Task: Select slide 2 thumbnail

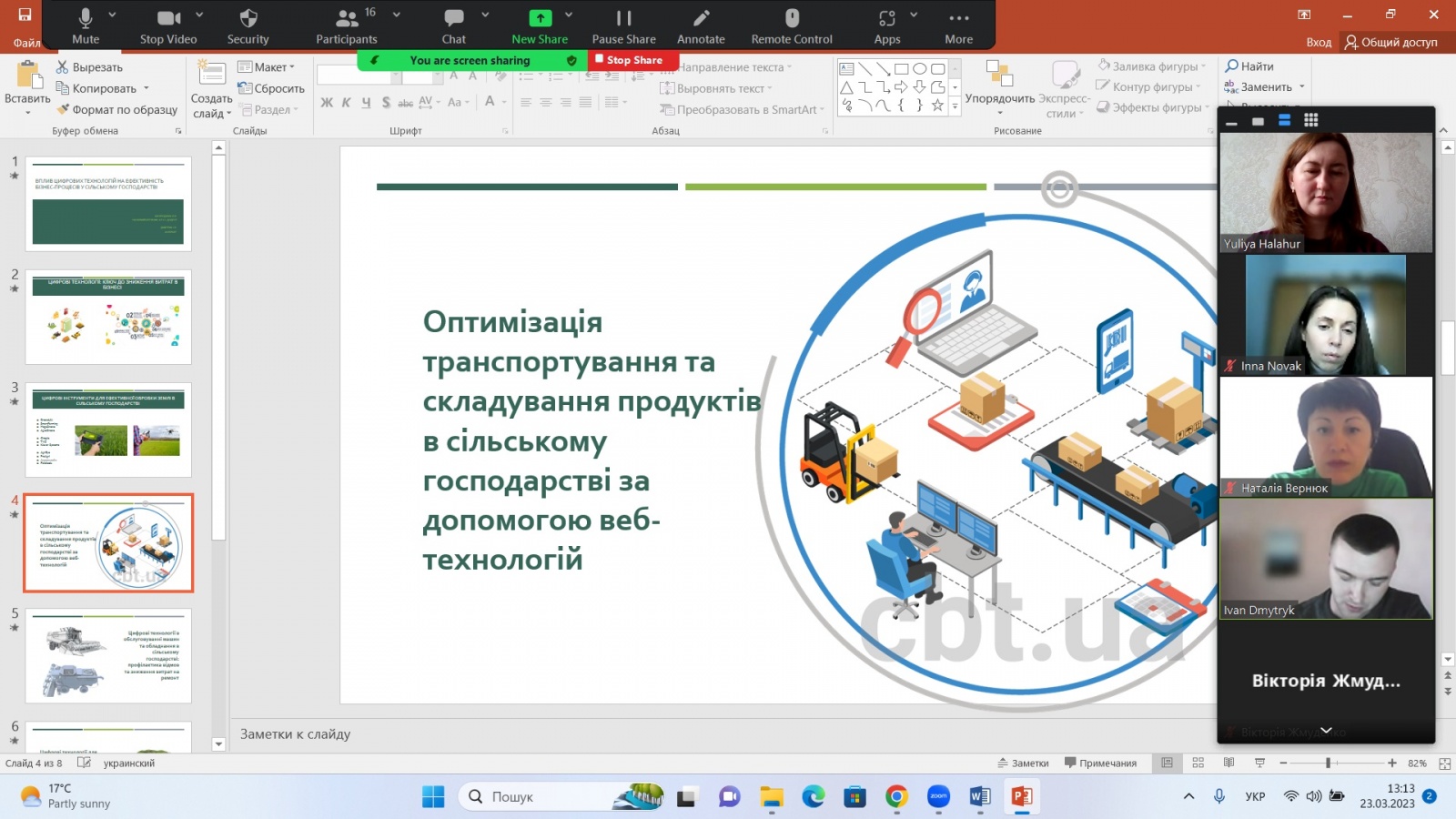Action: click(x=108, y=317)
